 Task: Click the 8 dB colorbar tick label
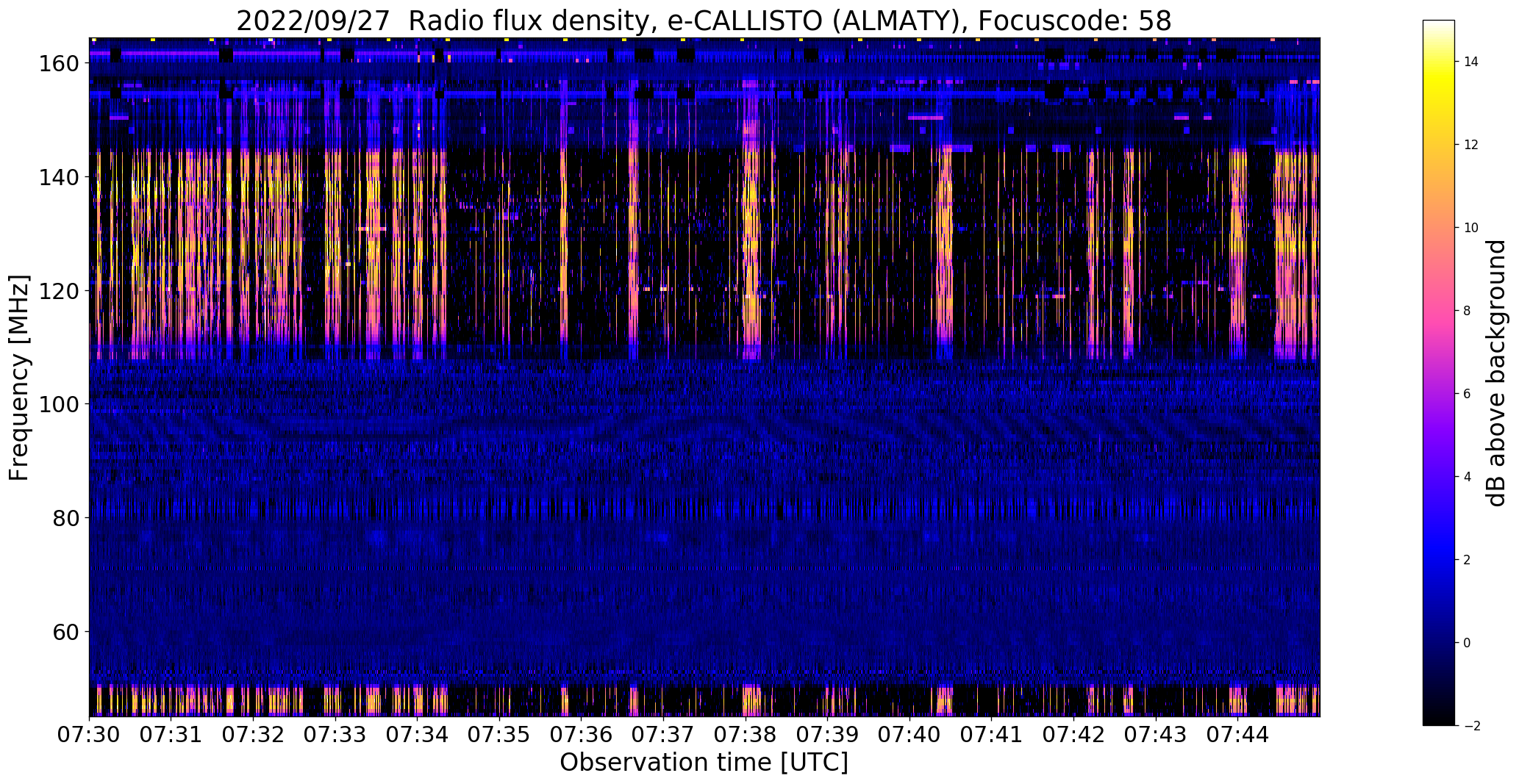[1468, 311]
